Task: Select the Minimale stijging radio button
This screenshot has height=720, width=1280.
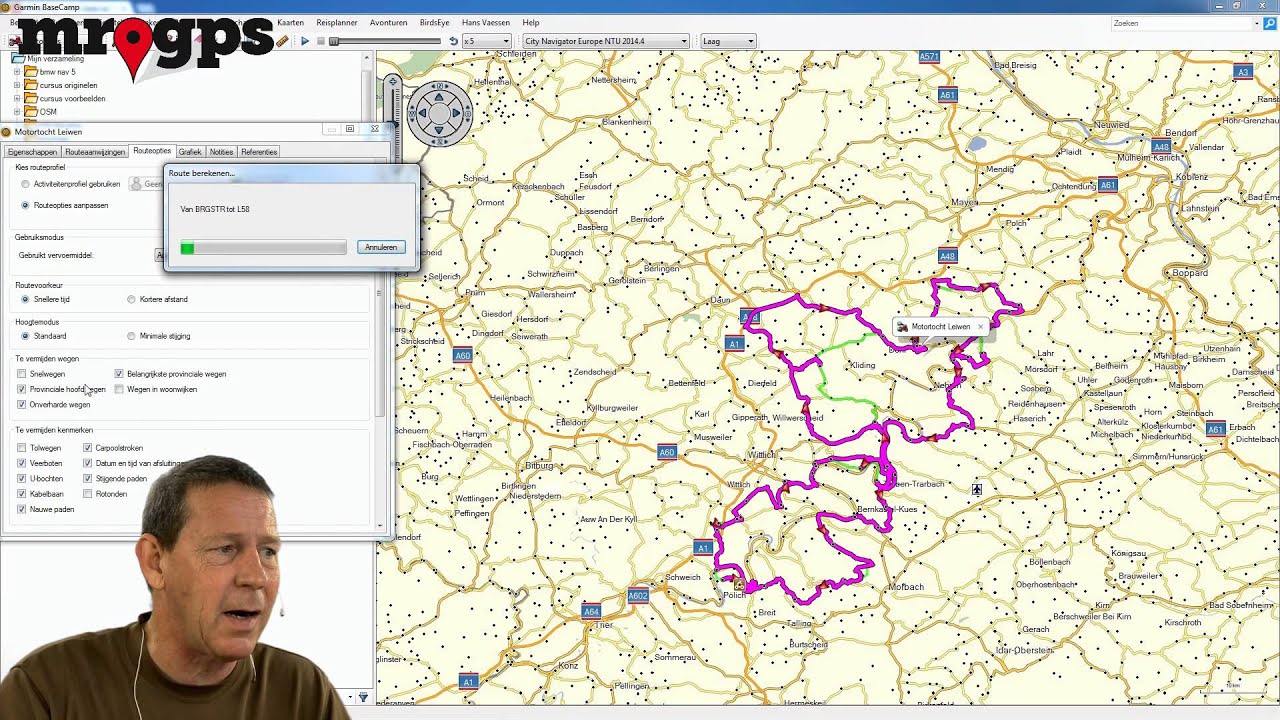Action: [x=131, y=336]
